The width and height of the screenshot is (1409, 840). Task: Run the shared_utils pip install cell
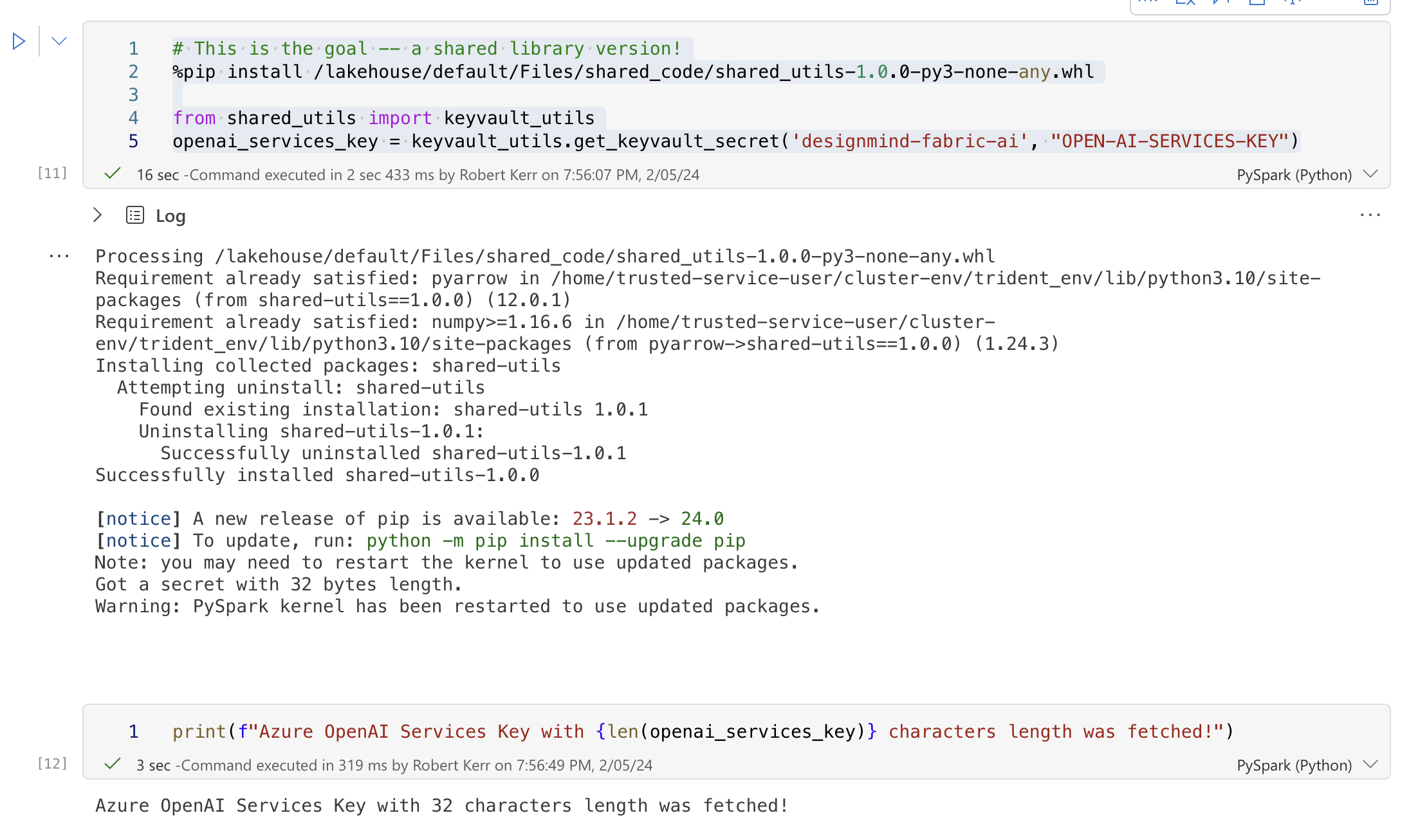[x=19, y=42]
